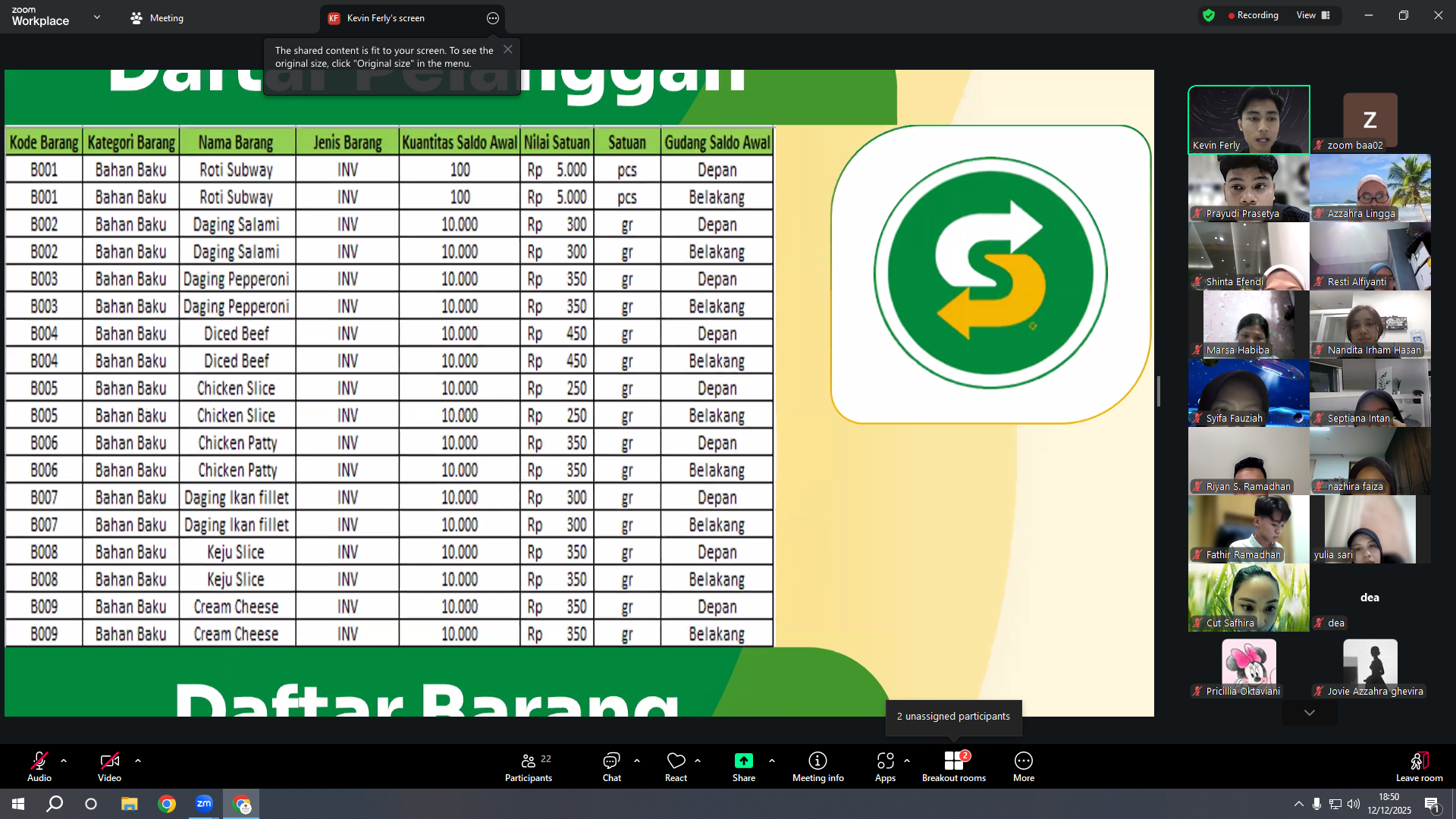The width and height of the screenshot is (1456, 819).
Task: Select Marsa Habiba's video thumbnail
Action: point(1249,325)
